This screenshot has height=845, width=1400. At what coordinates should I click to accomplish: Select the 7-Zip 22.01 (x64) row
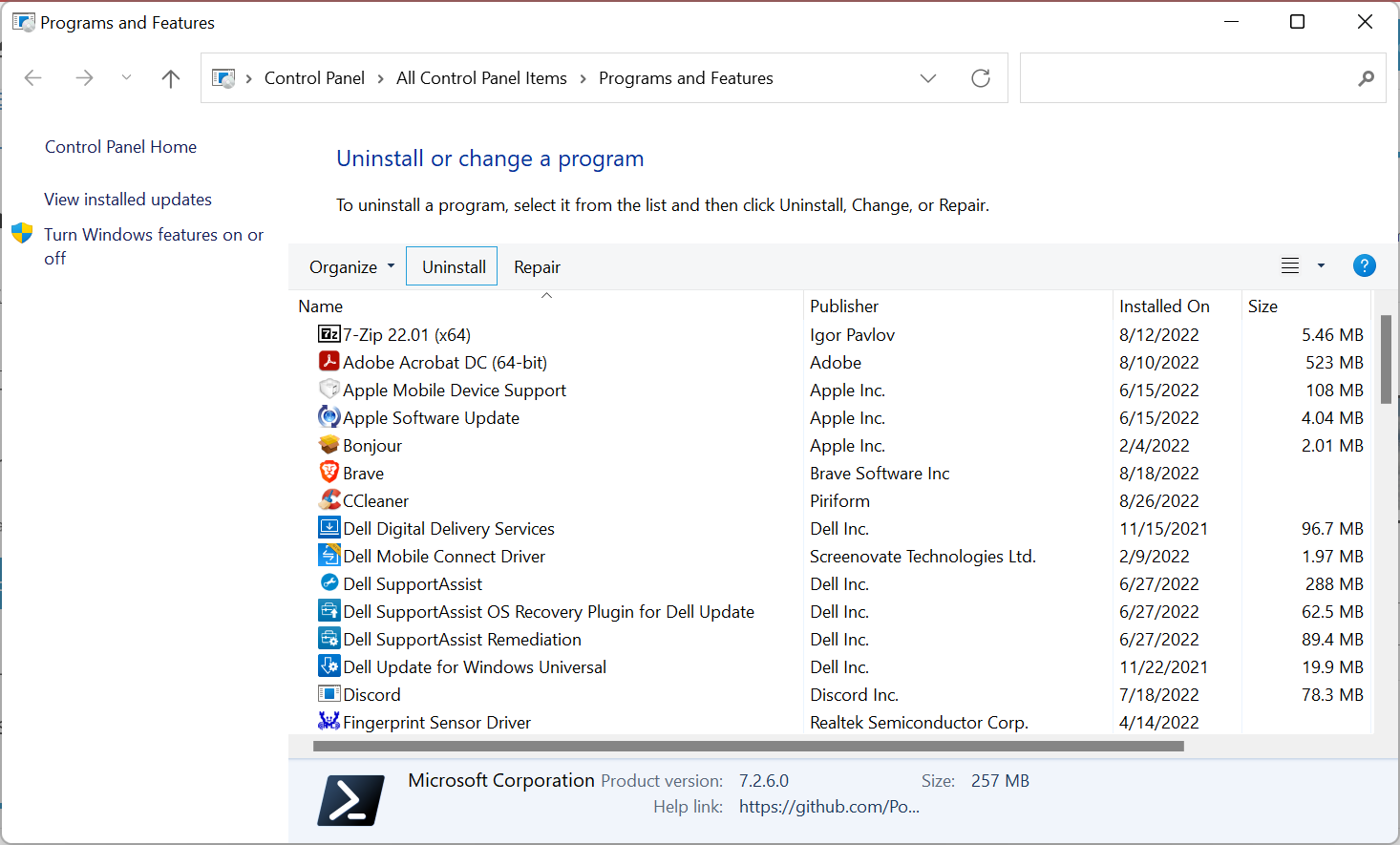(x=831, y=334)
